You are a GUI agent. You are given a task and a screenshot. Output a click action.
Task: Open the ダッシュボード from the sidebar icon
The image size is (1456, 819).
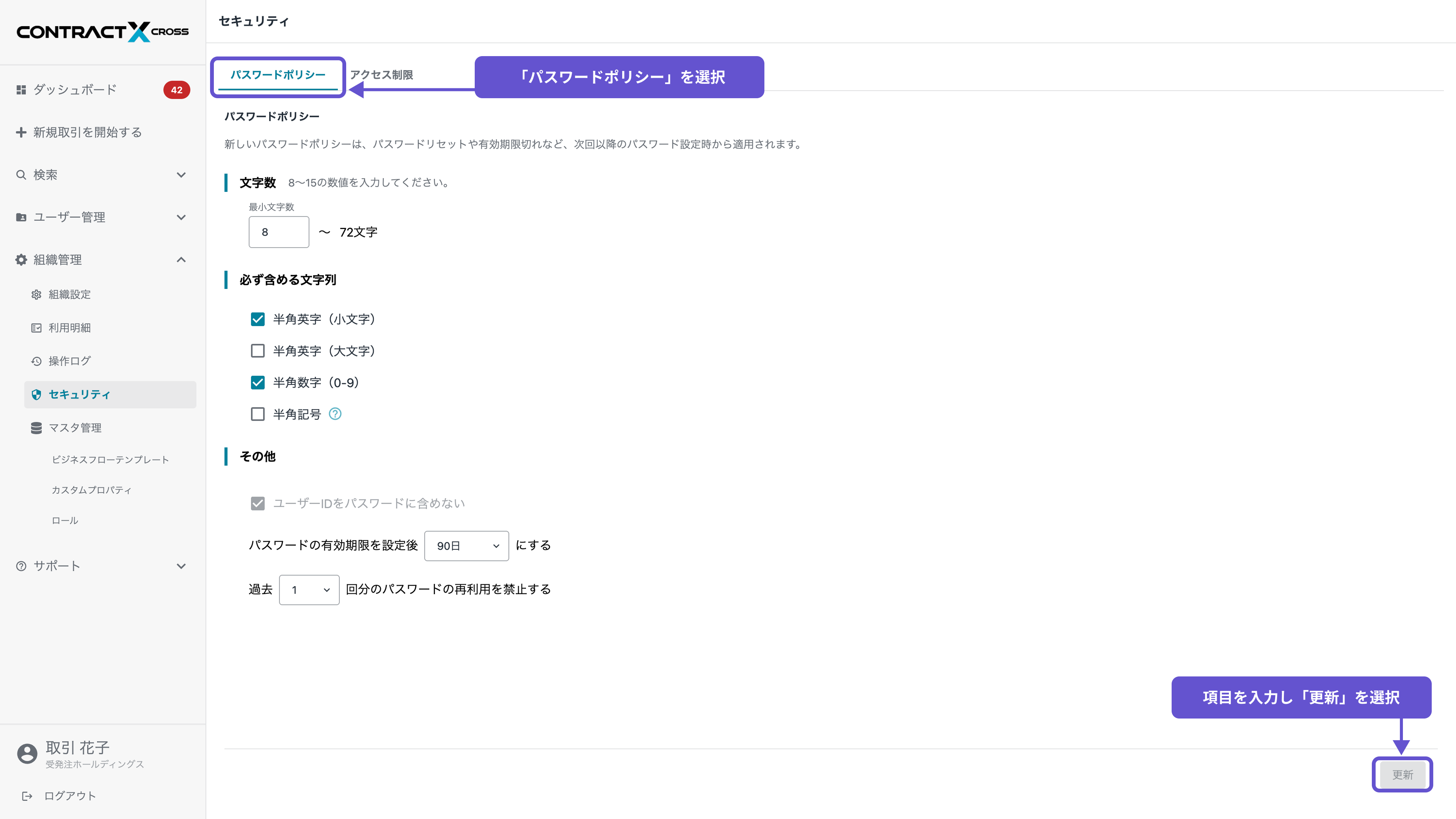21,89
